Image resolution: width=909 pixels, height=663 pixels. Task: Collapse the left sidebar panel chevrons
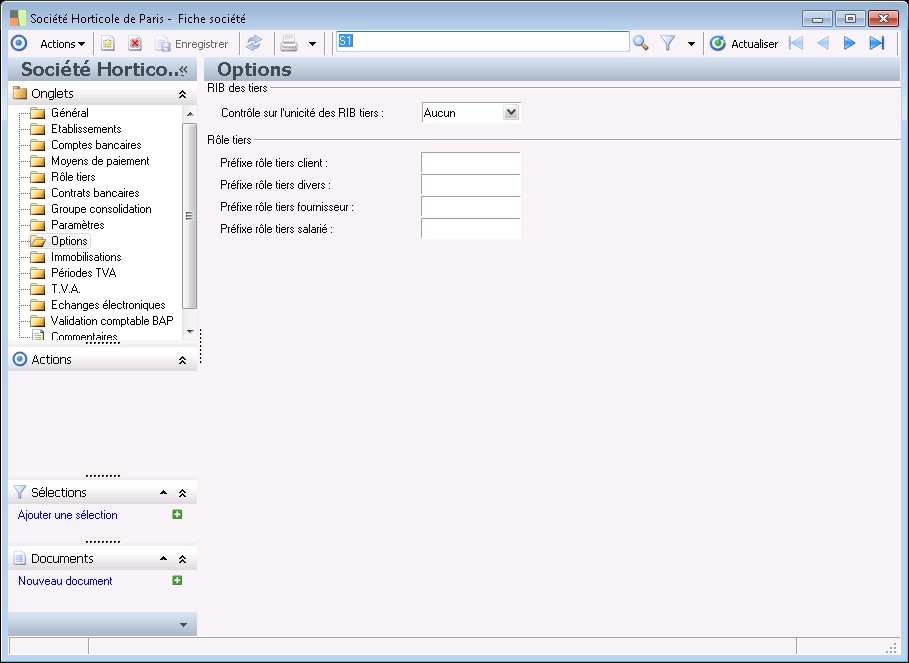tap(184, 70)
